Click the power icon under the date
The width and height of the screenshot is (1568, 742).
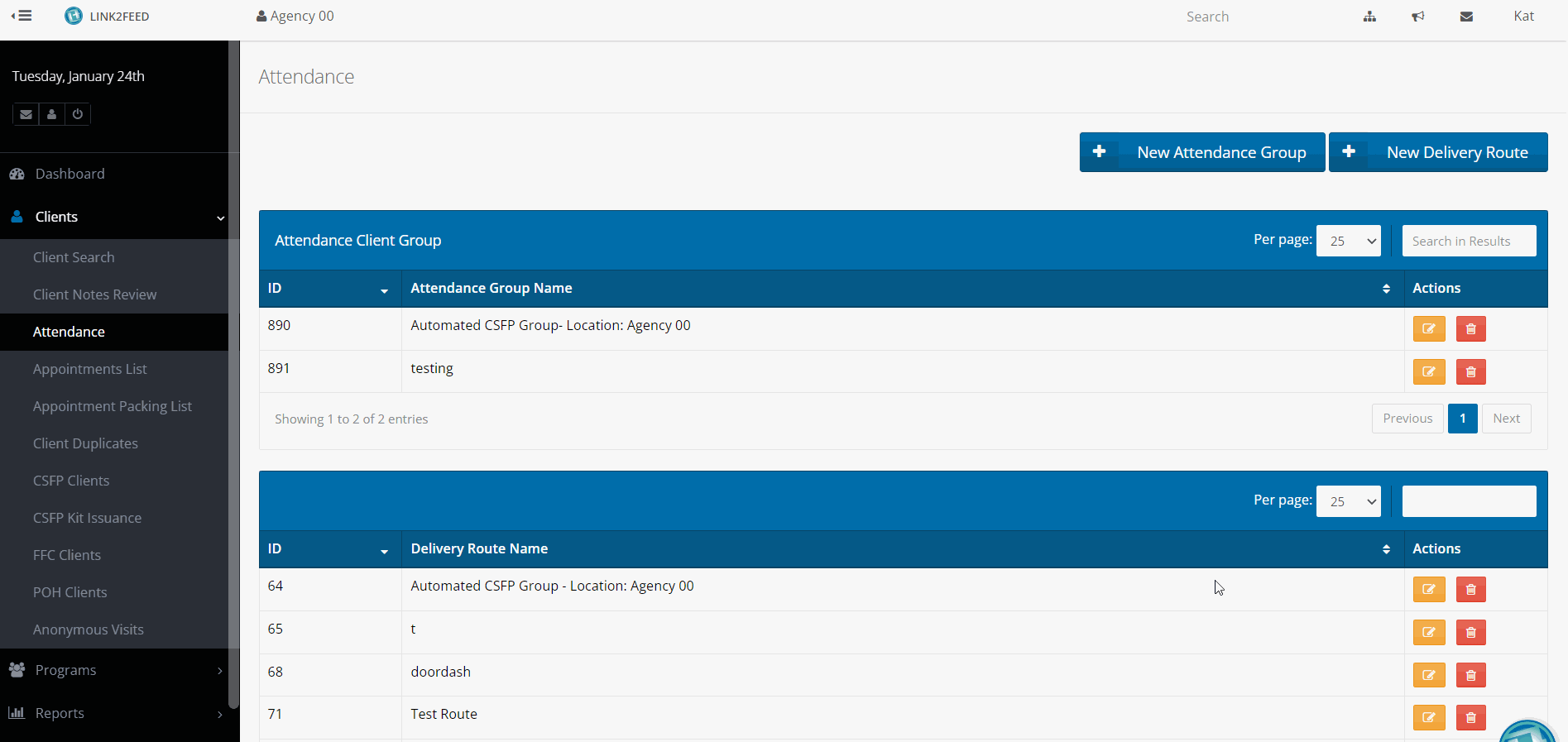coord(78,114)
